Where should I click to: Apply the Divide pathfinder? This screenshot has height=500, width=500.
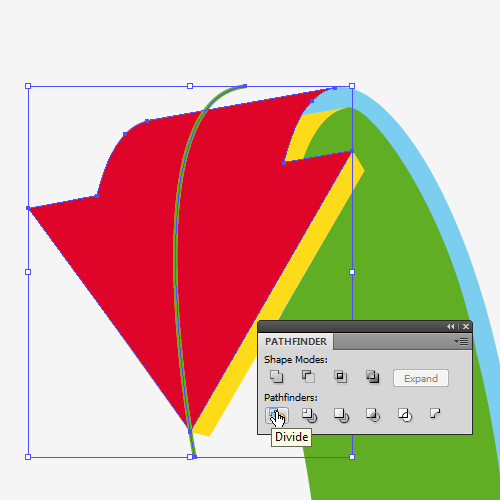(277, 415)
